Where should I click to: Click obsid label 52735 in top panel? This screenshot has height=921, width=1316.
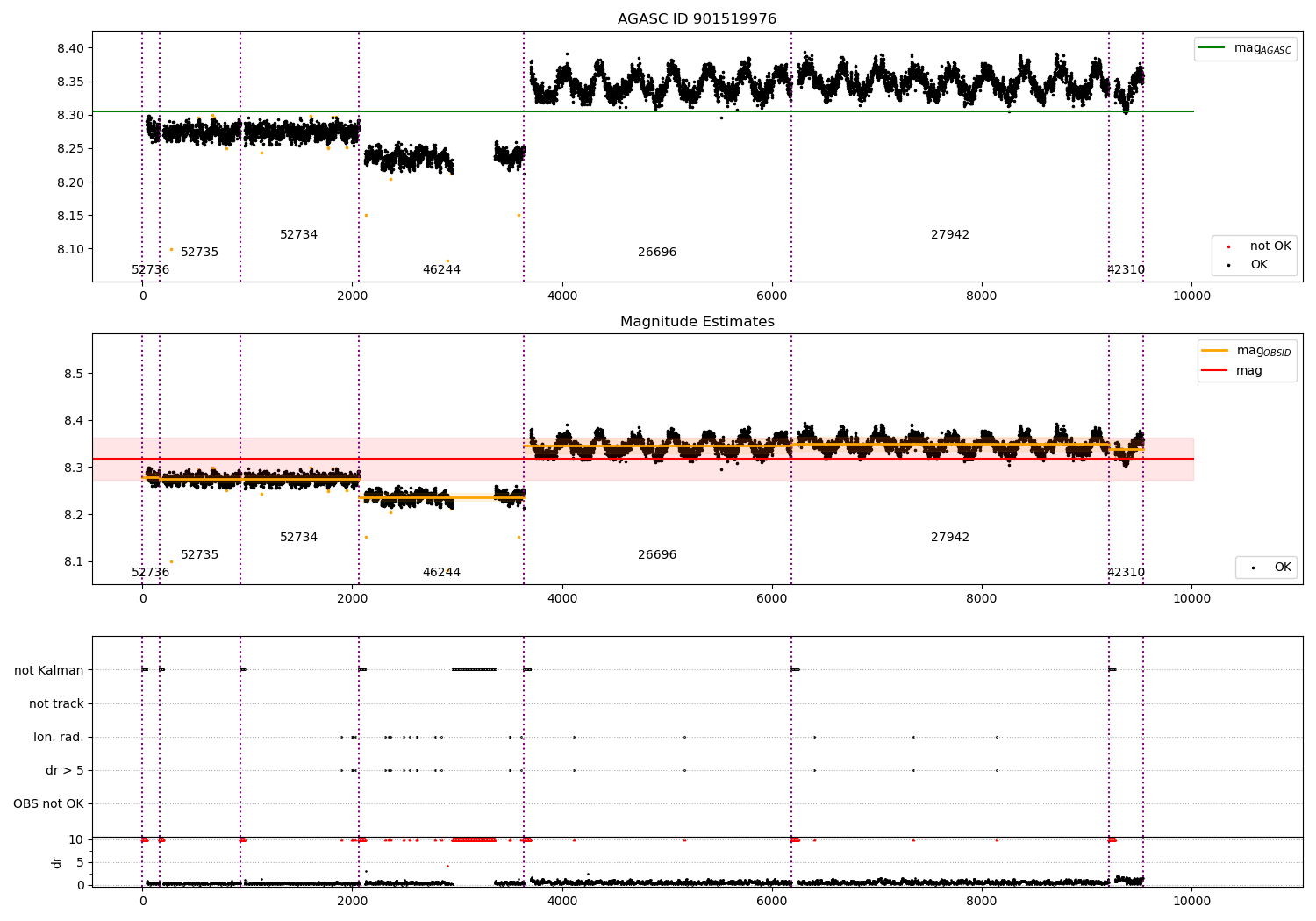(x=200, y=253)
